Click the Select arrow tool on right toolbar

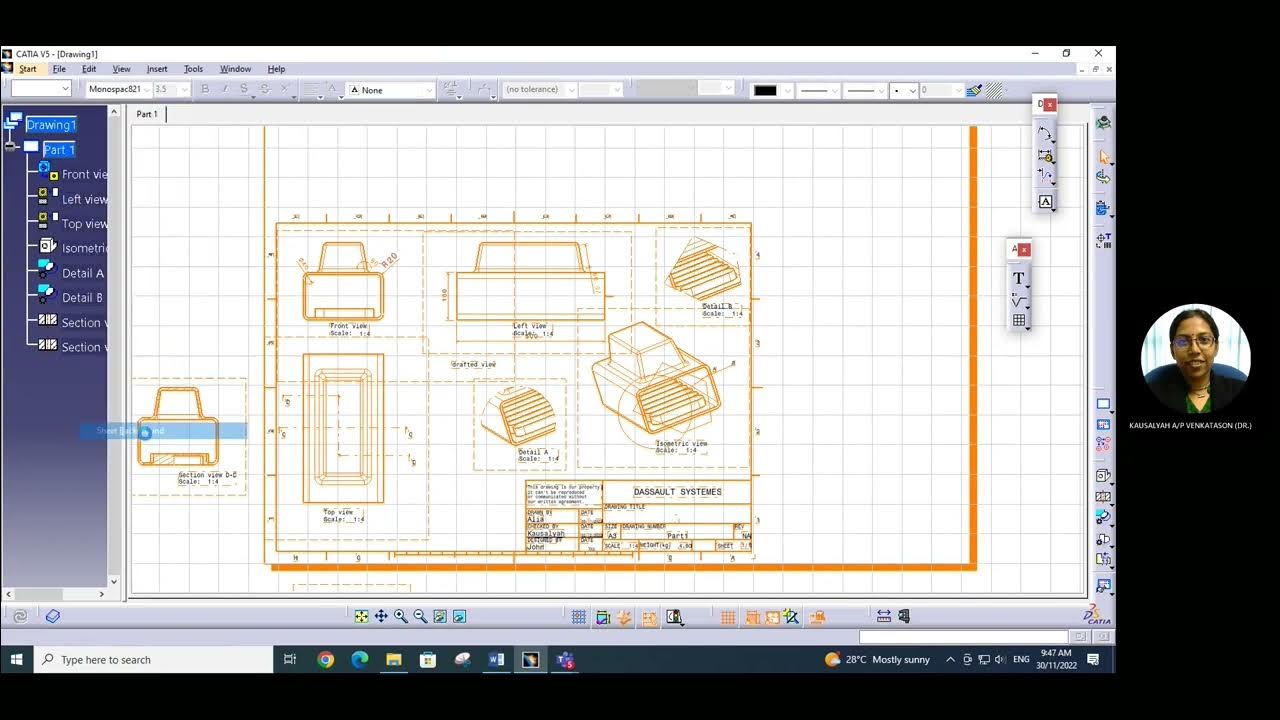click(x=1104, y=157)
